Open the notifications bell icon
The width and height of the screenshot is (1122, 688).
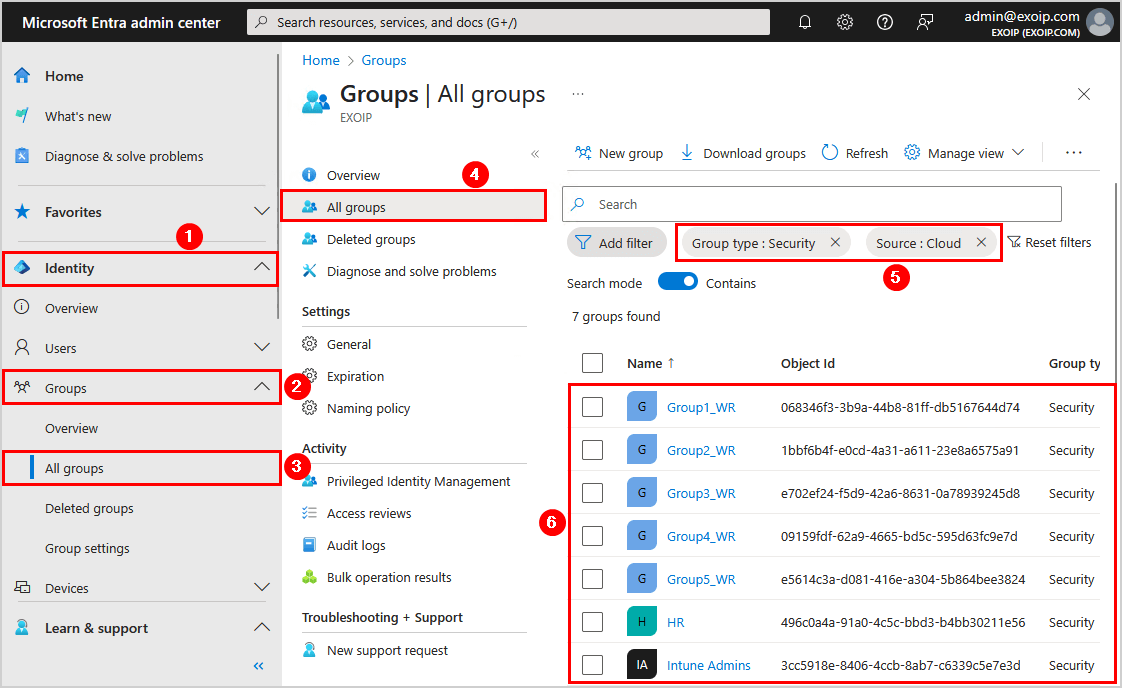pos(805,22)
